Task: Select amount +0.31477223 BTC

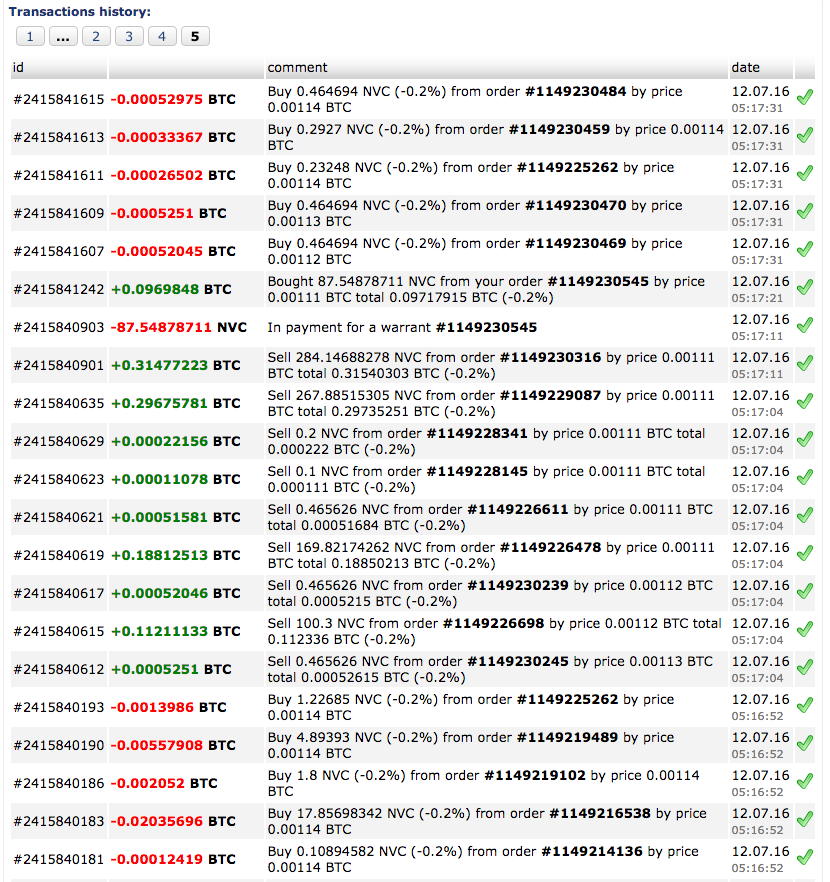Action: (x=175, y=365)
